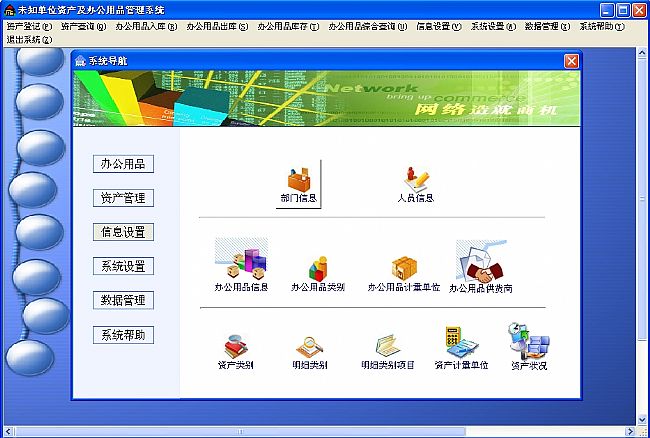Select the 办公用品 navigation button
This screenshot has height=438, width=650.
[123, 164]
